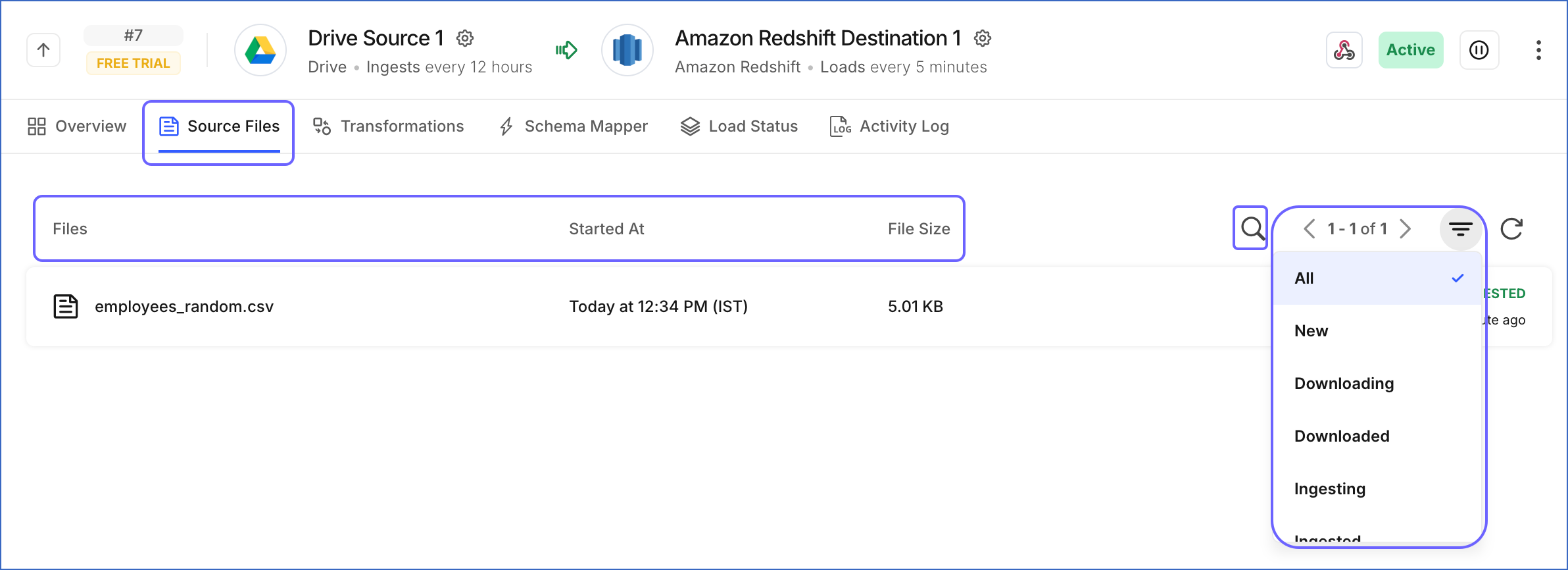Select the Downloading filter option
Viewport: 1568px width, 570px height.
click(1377, 384)
